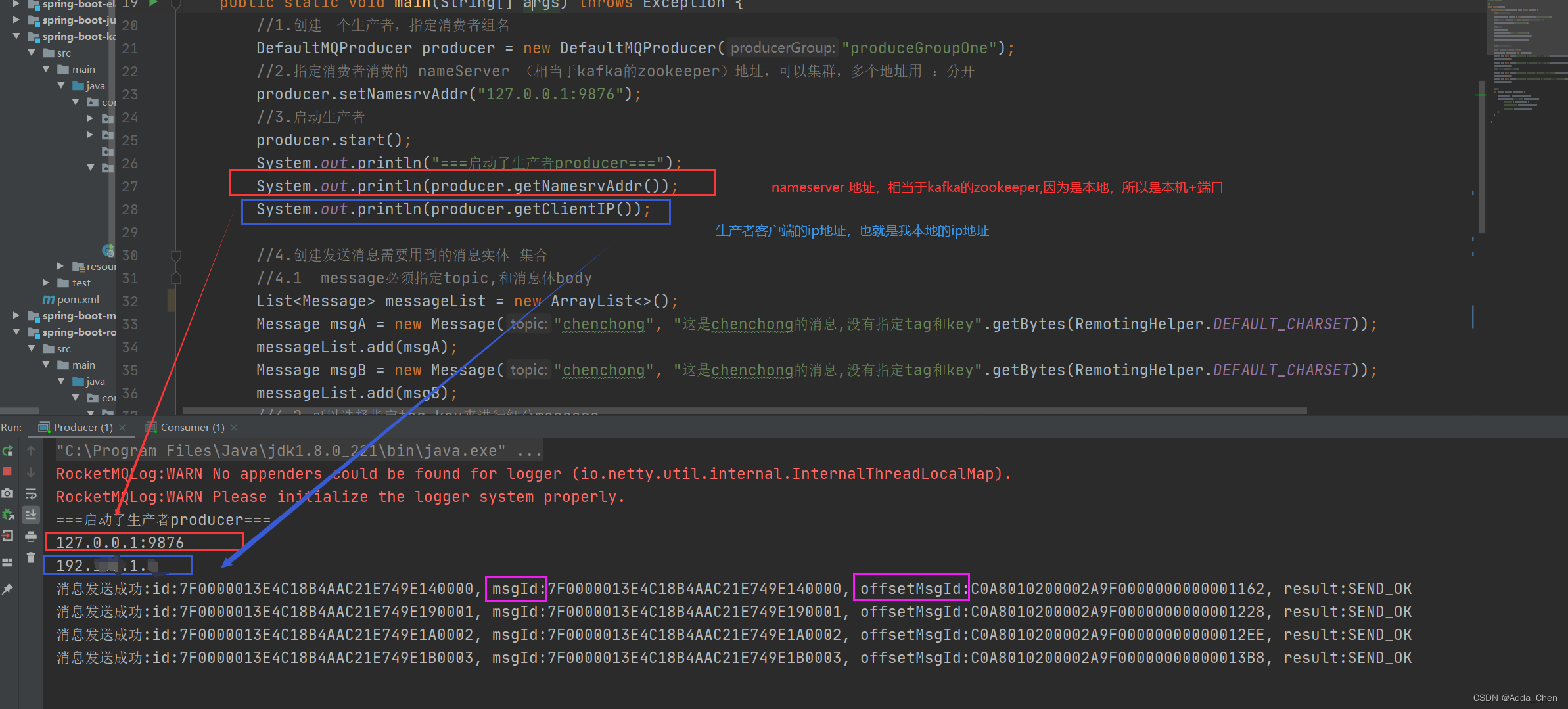
Task: Collapse src under spring-boot-ka
Action: click(x=32, y=53)
